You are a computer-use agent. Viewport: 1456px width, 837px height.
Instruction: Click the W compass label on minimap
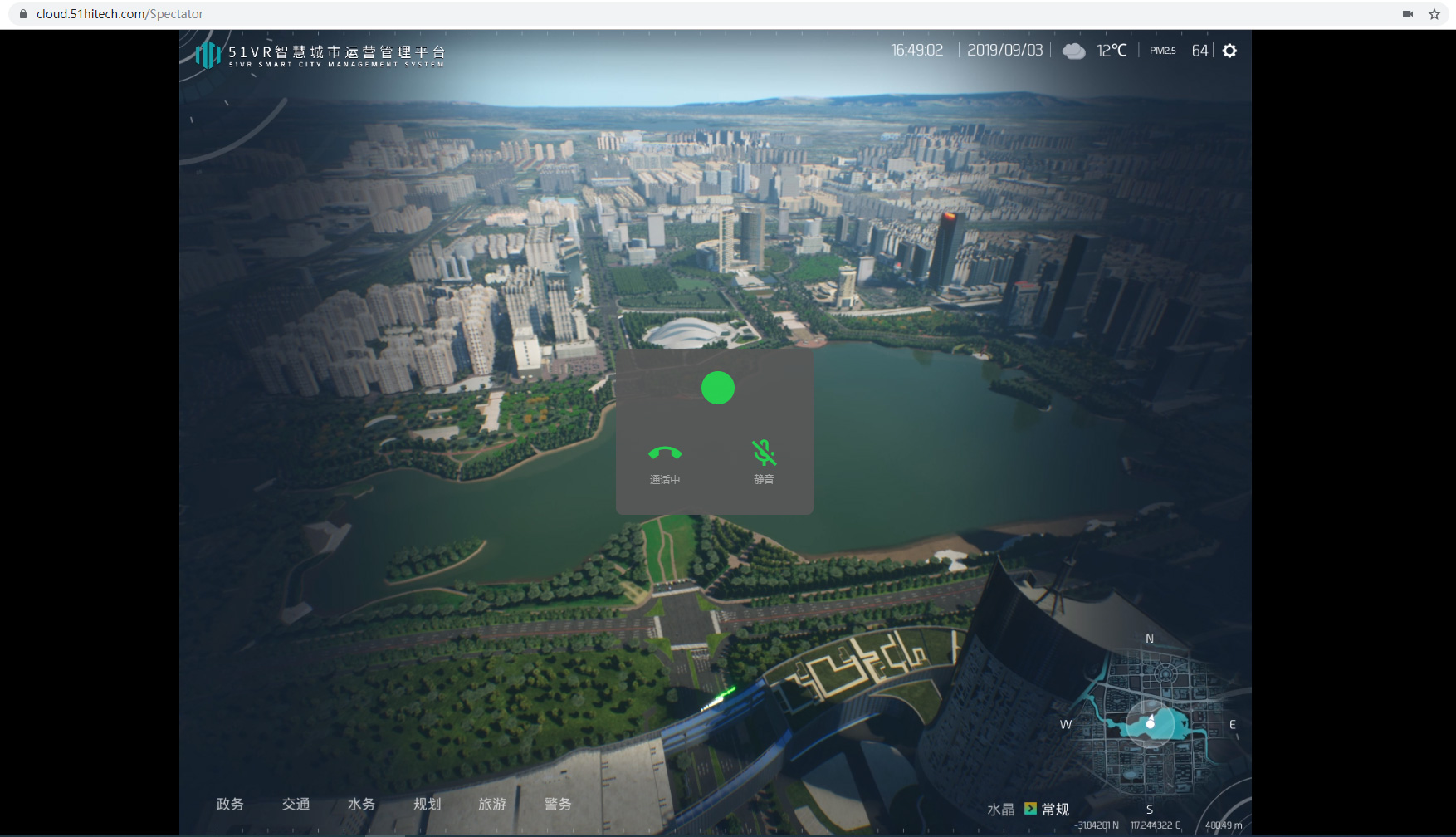point(1066,724)
